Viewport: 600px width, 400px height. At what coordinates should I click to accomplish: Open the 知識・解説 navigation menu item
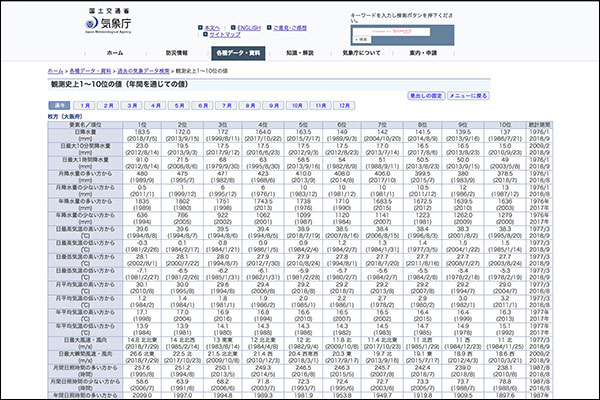pyautogui.click(x=300, y=52)
